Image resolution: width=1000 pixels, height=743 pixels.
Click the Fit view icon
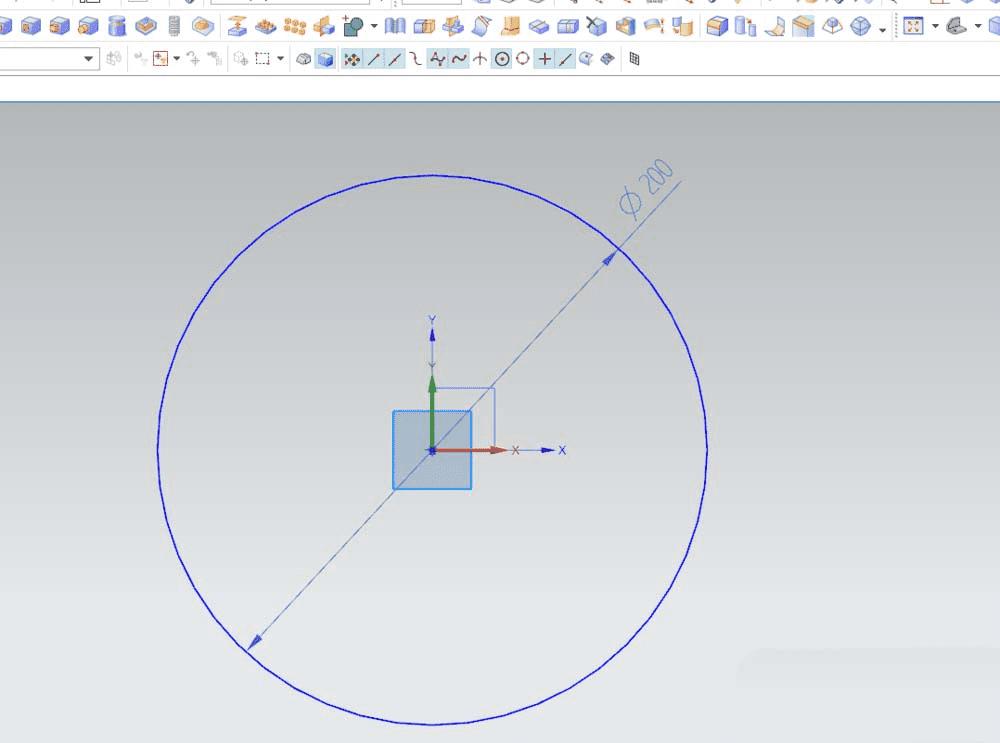point(913,26)
